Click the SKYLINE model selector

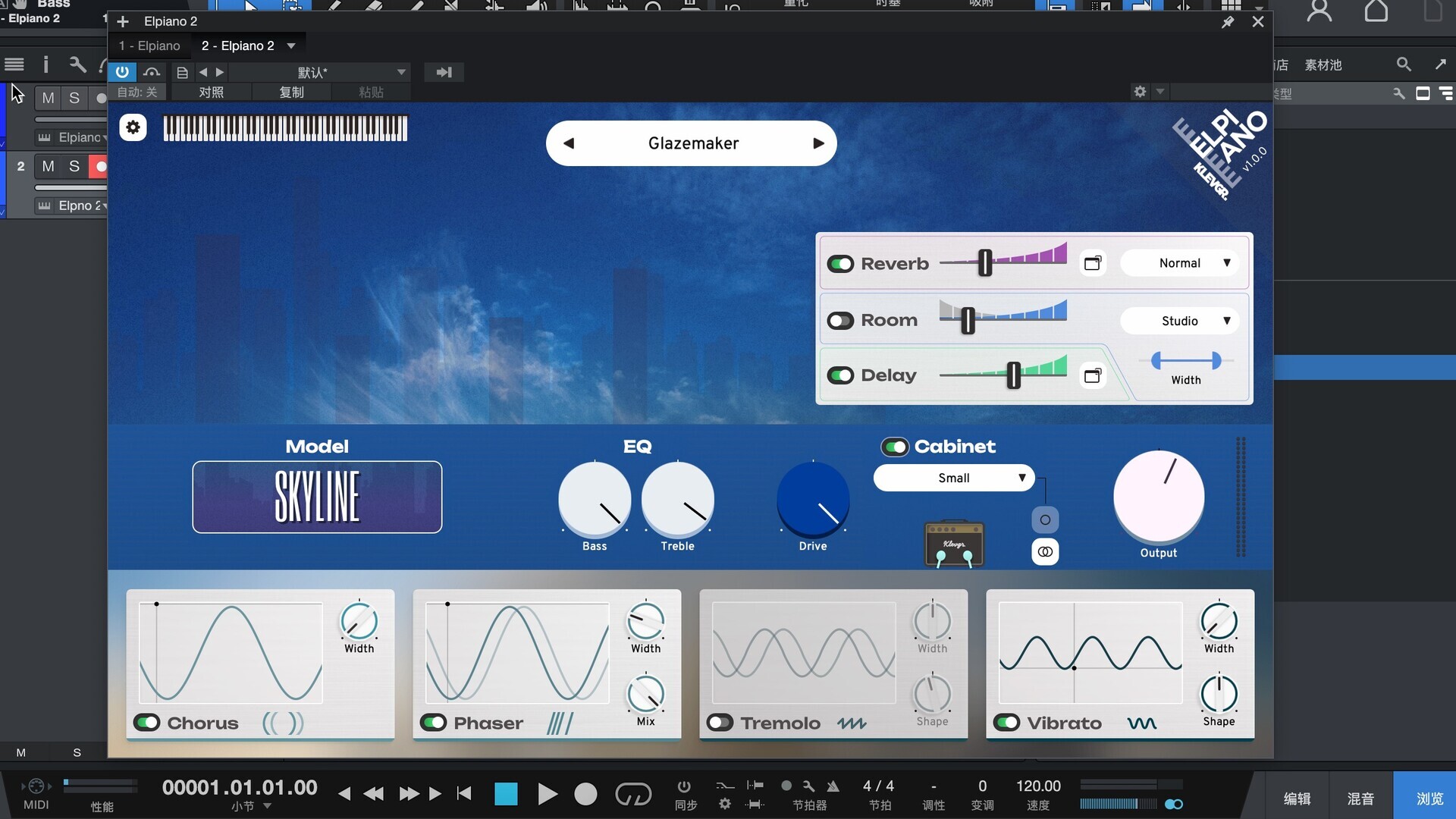[317, 497]
